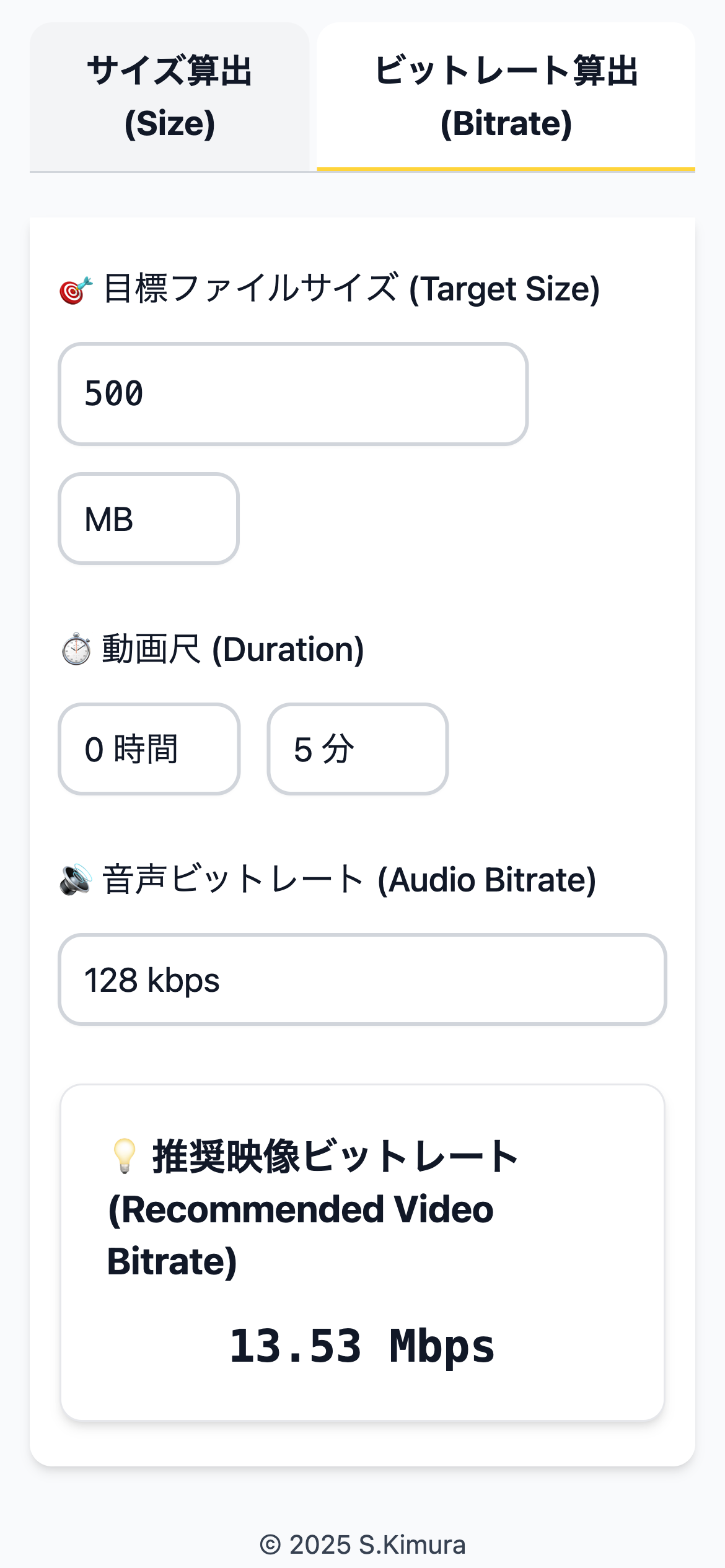Click the speaker icon beside Audio Bitrate

[76, 880]
